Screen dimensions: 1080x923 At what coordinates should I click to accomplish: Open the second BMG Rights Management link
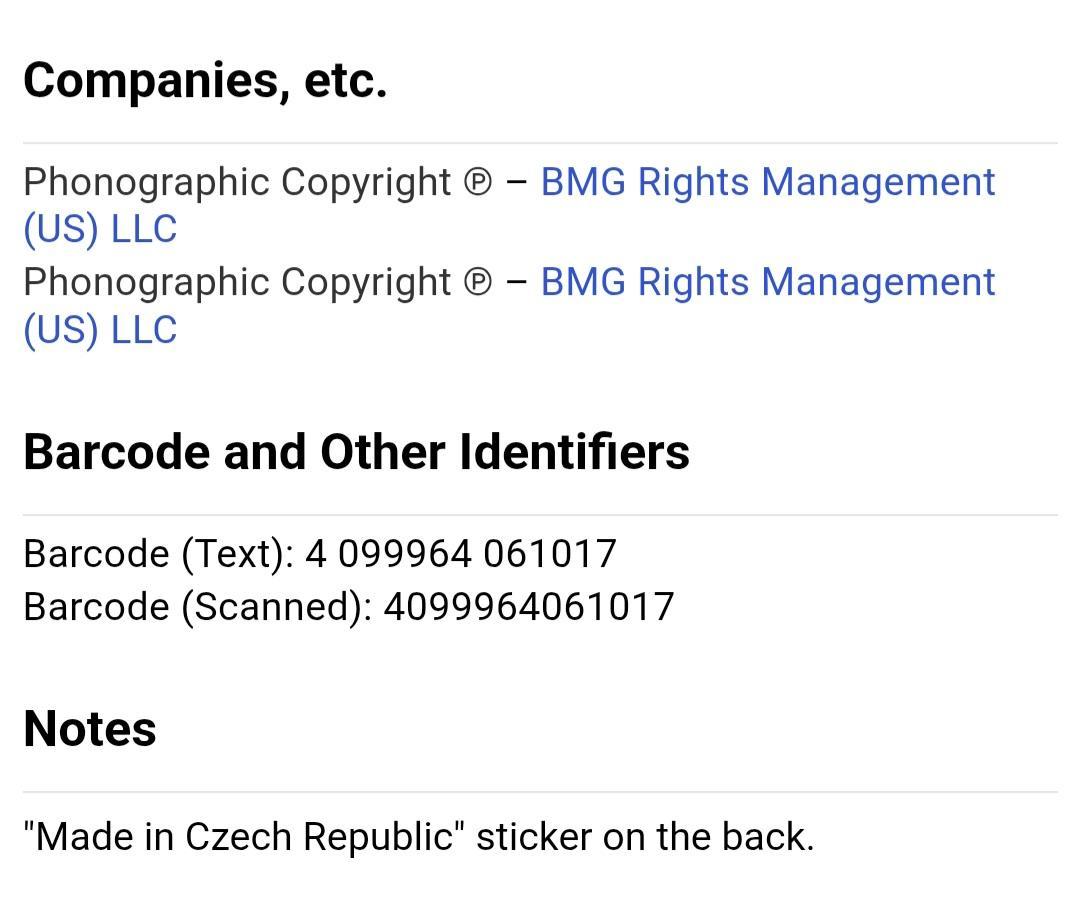(768, 282)
